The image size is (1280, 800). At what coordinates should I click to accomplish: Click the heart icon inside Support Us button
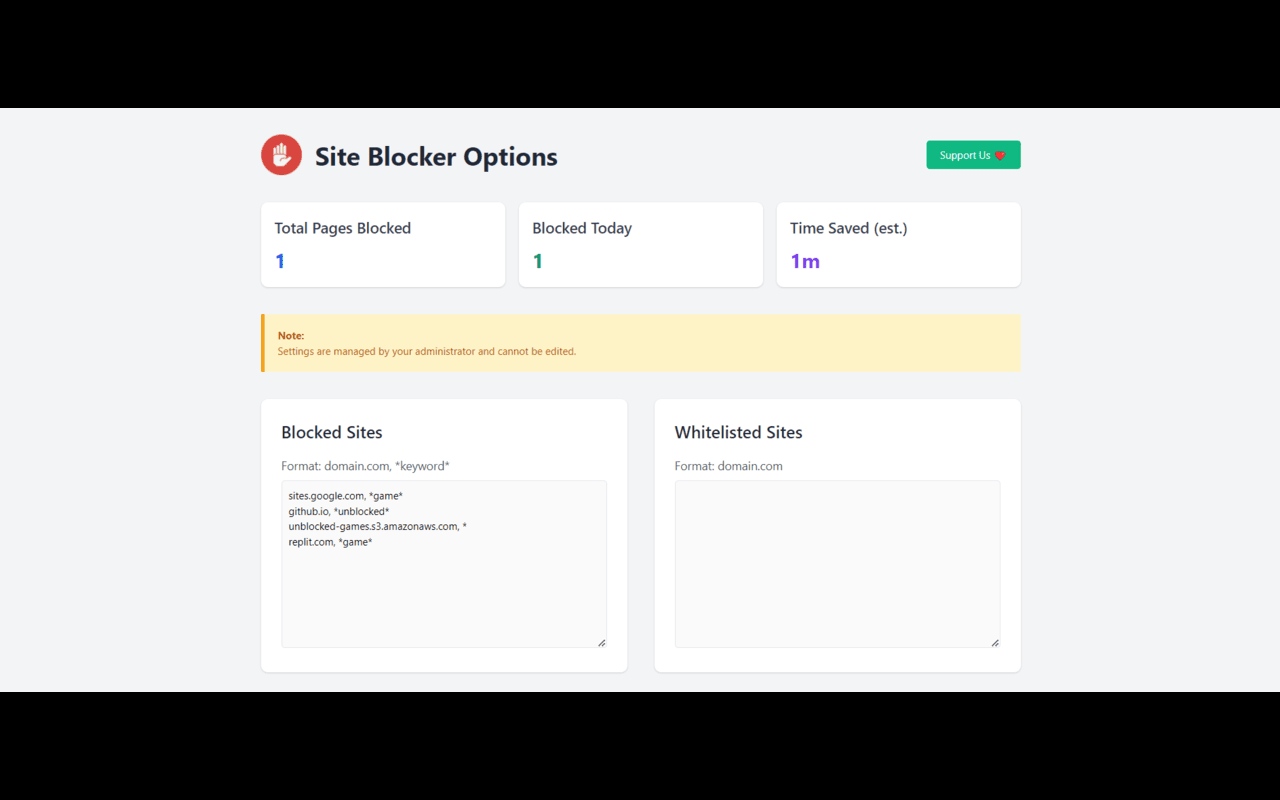click(x=999, y=155)
